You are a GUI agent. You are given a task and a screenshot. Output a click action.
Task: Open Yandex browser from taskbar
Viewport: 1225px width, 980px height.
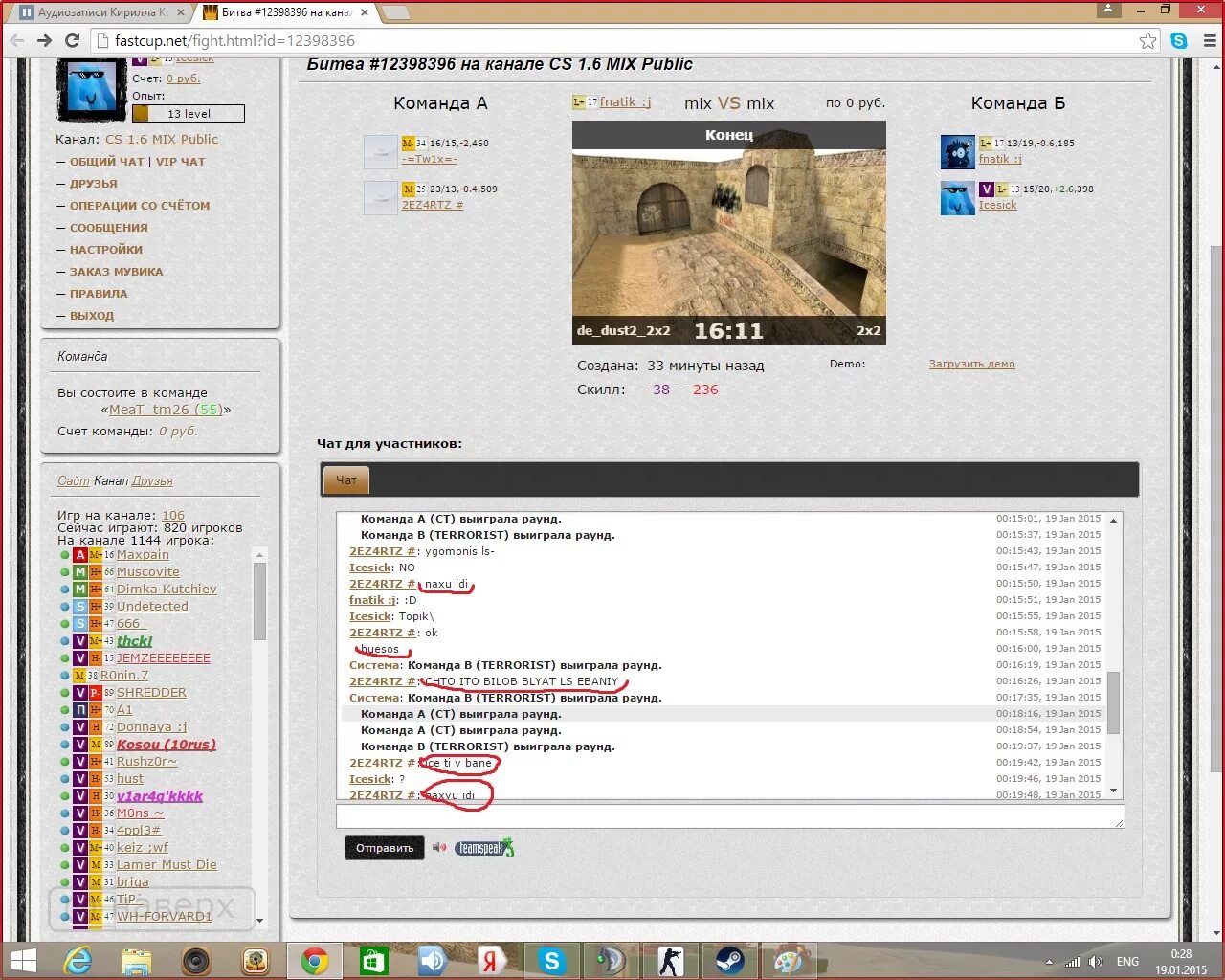pyautogui.click(x=492, y=960)
